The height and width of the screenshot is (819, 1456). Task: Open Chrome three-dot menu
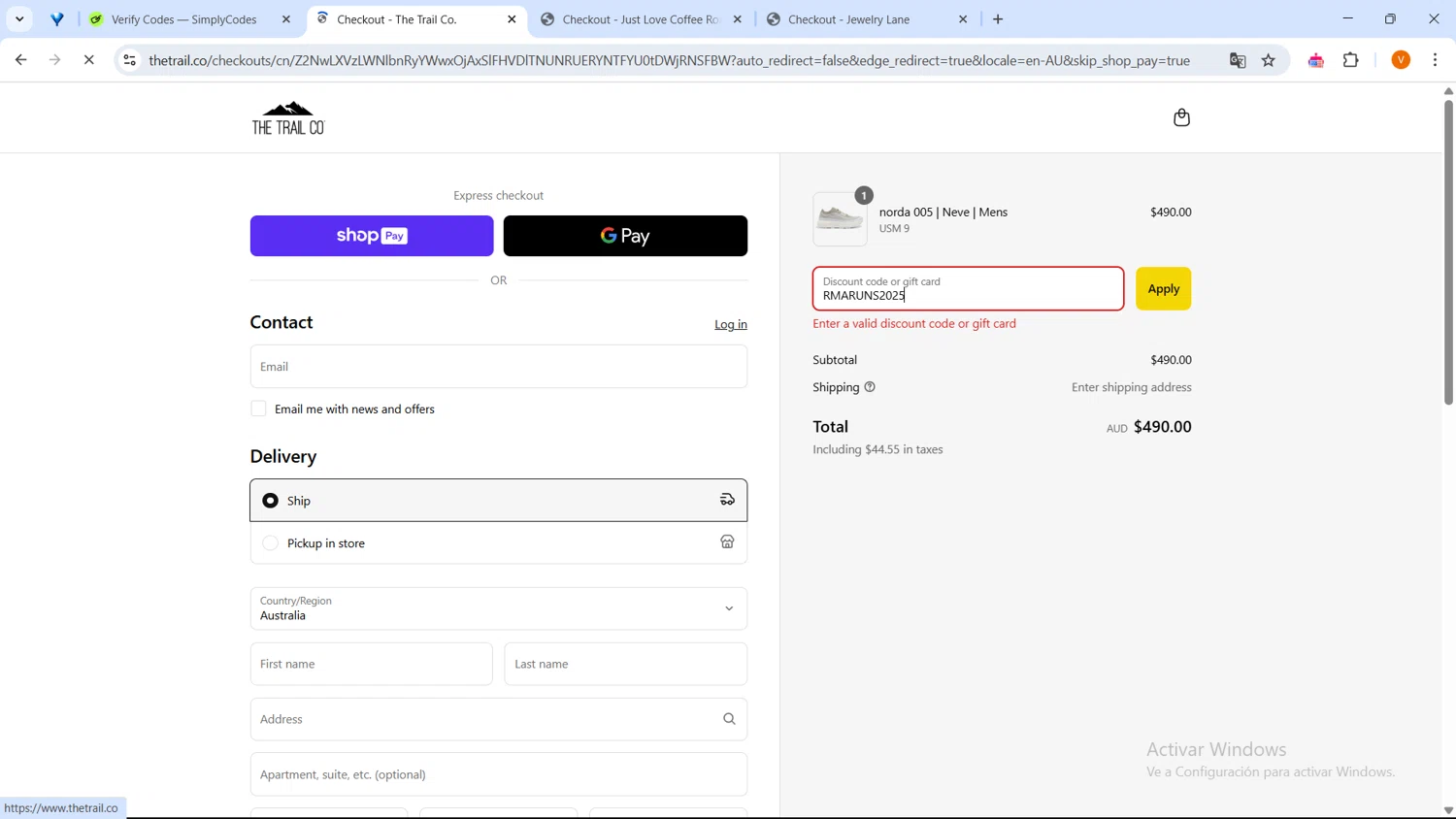coord(1436,60)
